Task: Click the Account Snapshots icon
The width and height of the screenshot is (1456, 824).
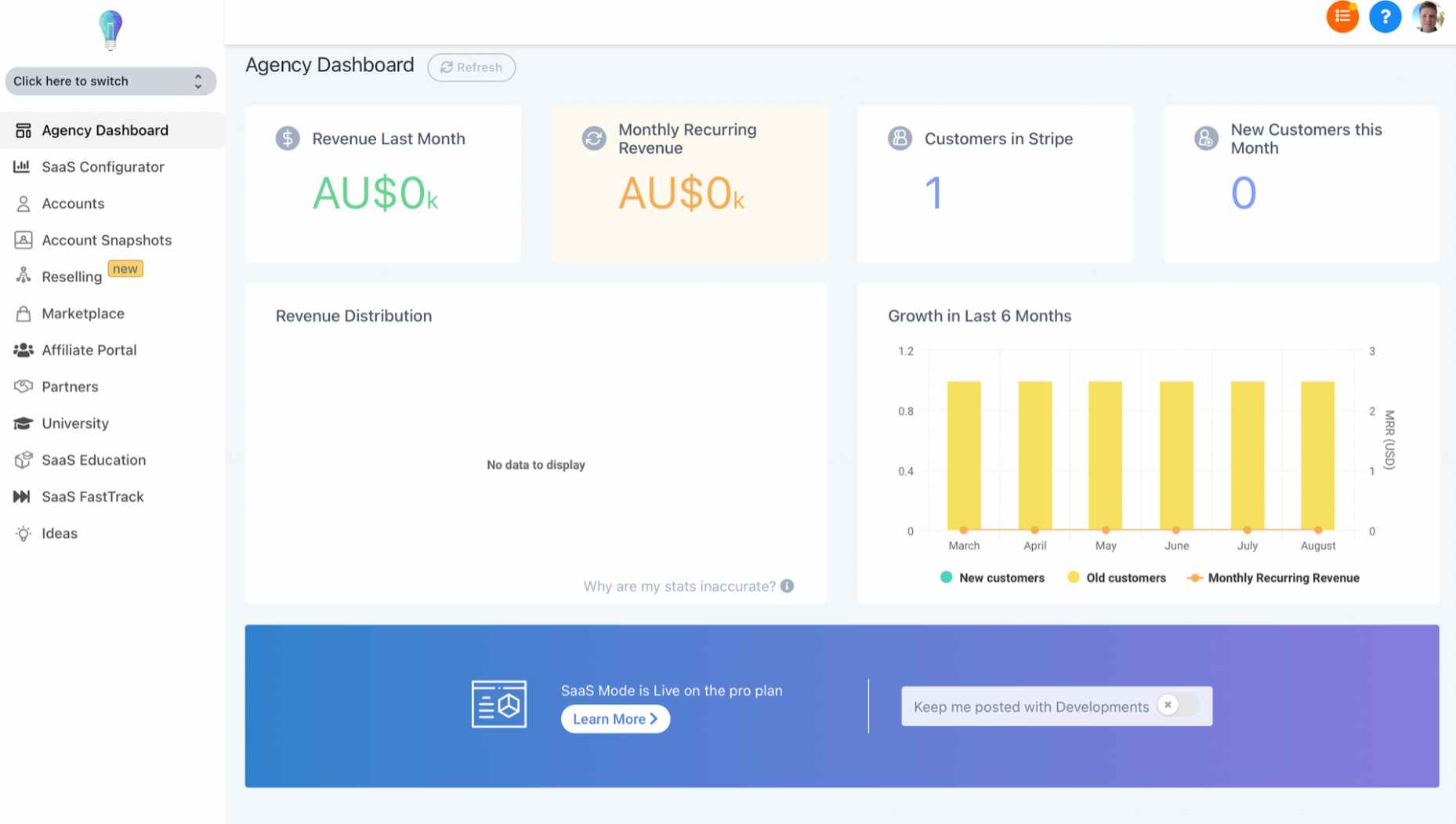Action: click(24, 240)
